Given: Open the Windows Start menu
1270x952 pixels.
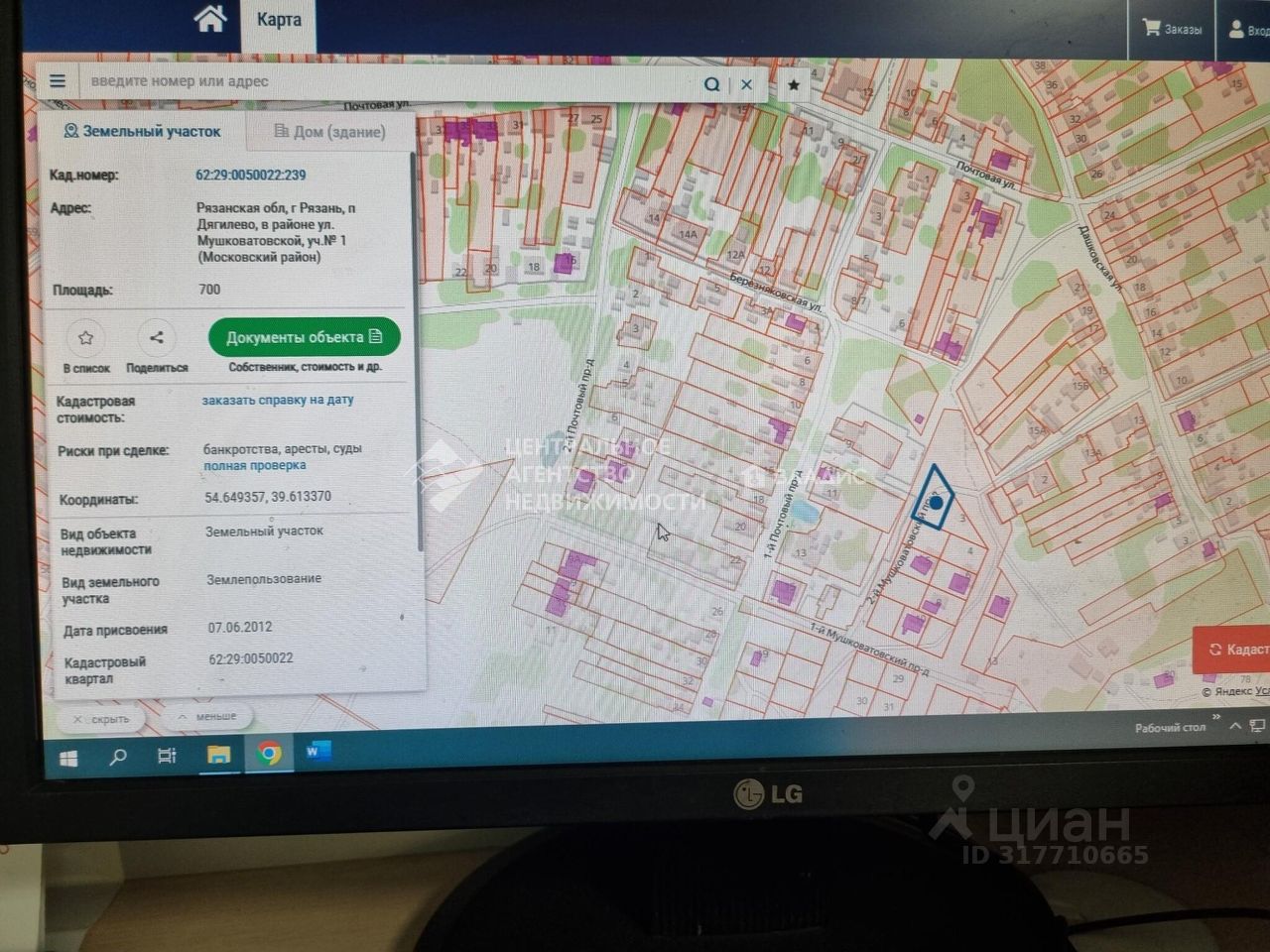Looking at the screenshot, I should coord(67,759).
